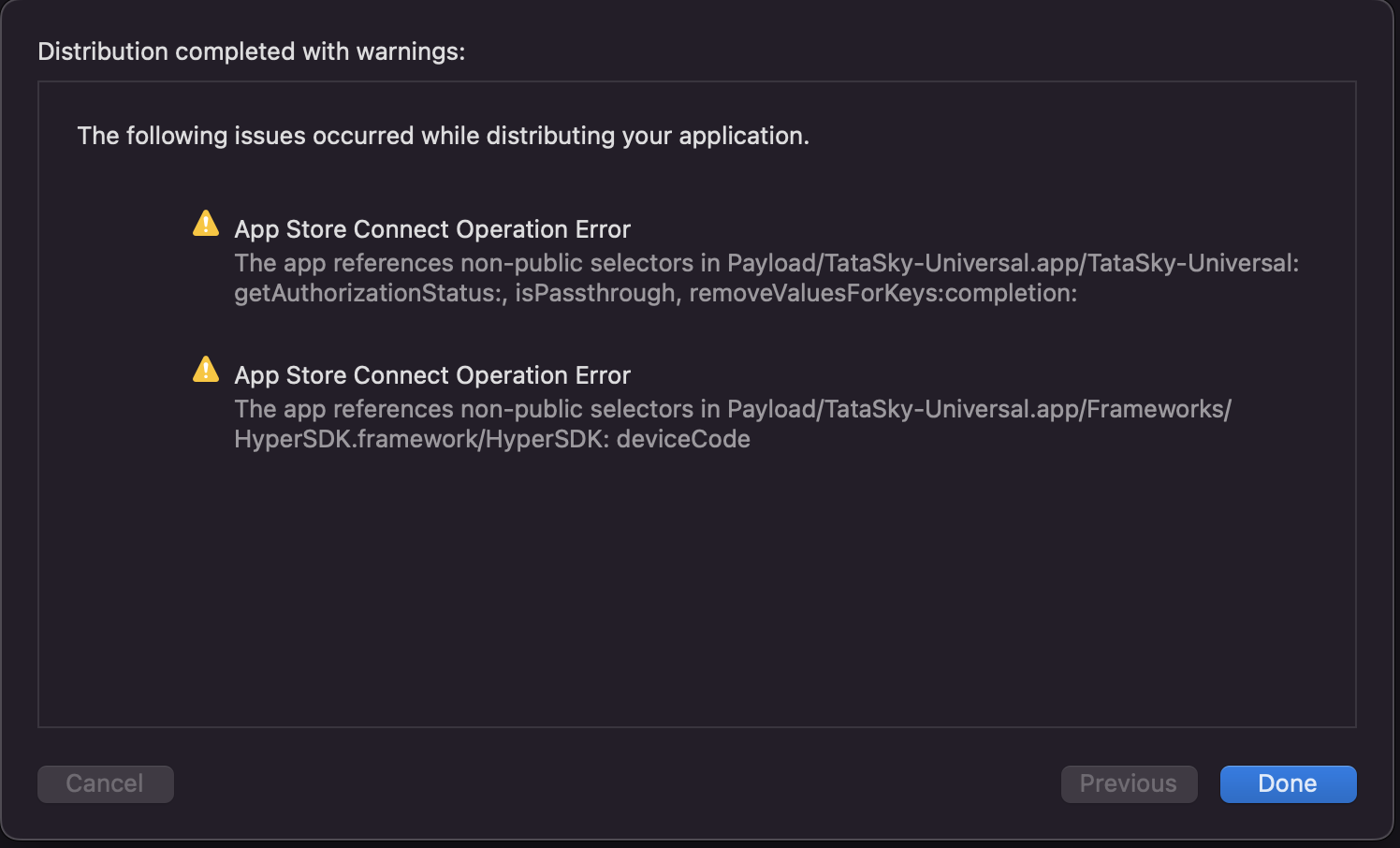The width and height of the screenshot is (1400, 848).
Task: Click the getAuthorizationStatus: selector text
Action: pyautogui.click(x=370, y=293)
